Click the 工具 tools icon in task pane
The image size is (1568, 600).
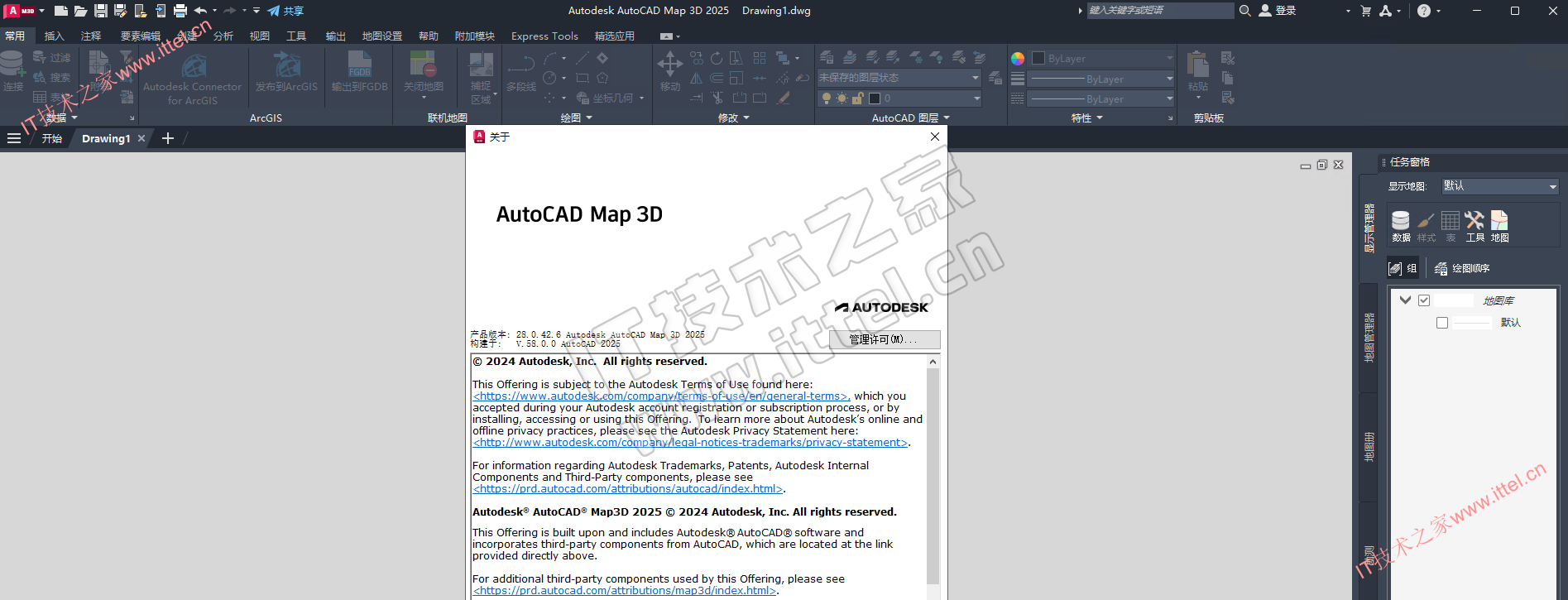pyautogui.click(x=1474, y=226)
